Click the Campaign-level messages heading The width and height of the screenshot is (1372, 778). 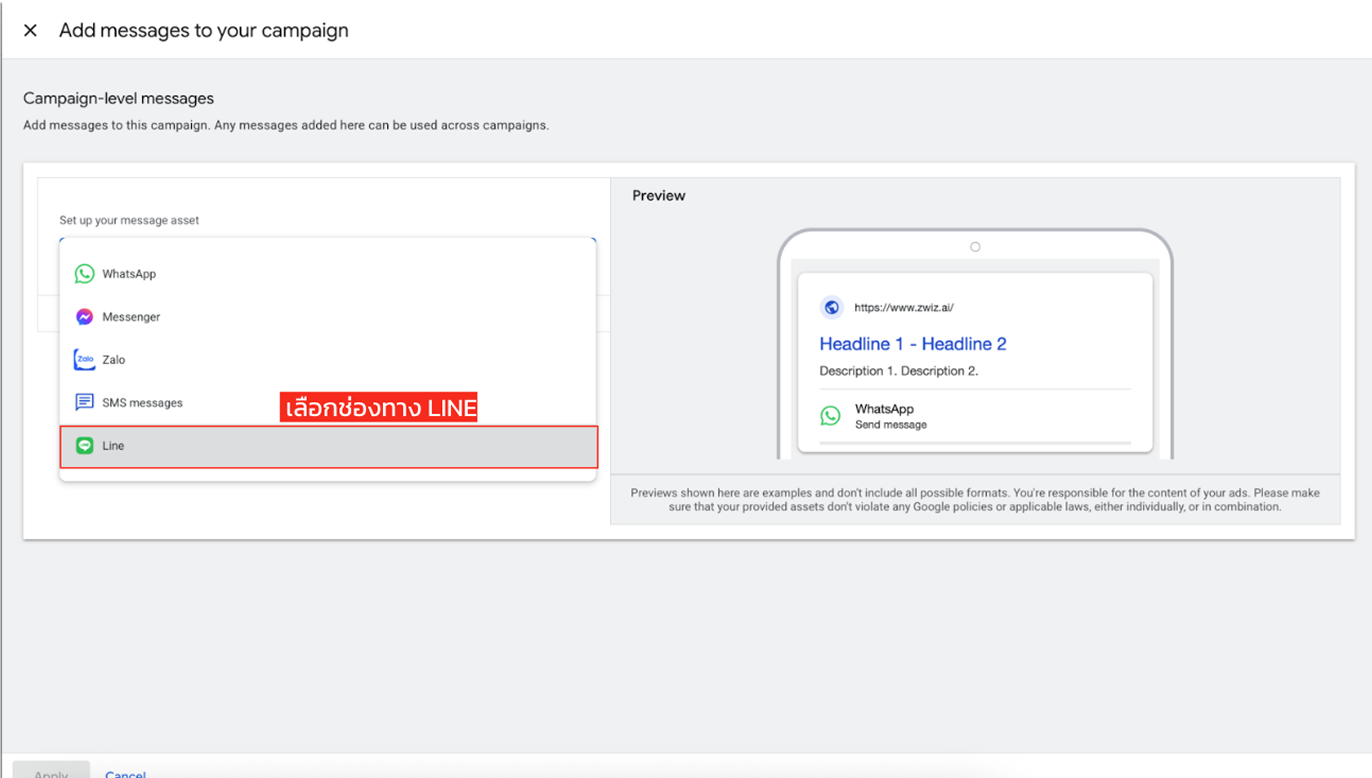coord(119,98)
